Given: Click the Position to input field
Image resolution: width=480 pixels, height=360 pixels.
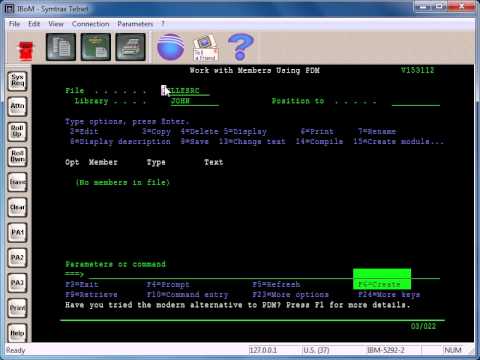Looking at the screenshot, I should pos(416,101).
